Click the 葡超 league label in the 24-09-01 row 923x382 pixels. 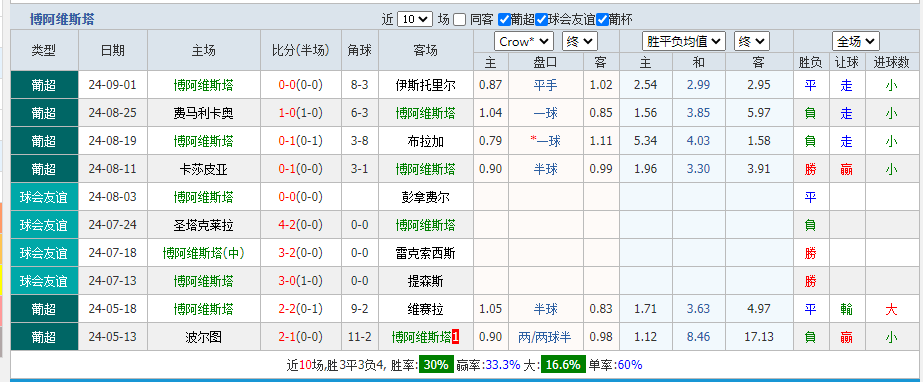point(44,85)
